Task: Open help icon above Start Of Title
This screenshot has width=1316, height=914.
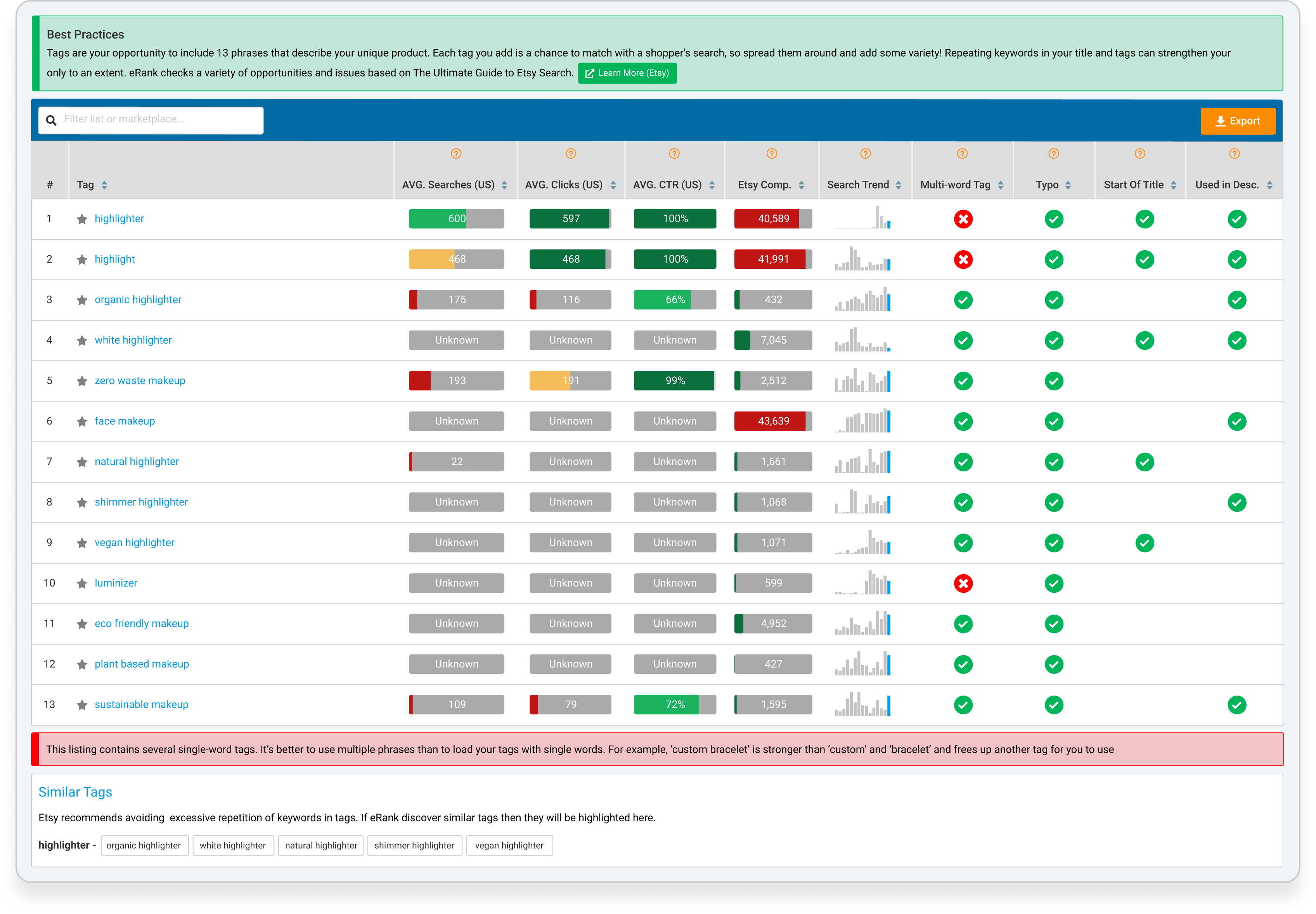Action: pos(1139,154)
